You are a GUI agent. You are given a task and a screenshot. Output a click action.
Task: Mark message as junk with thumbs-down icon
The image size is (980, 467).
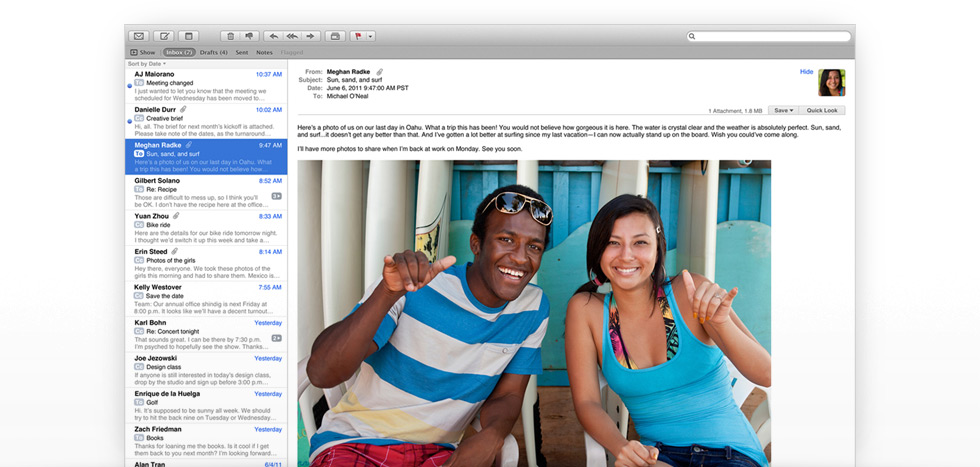250,36
